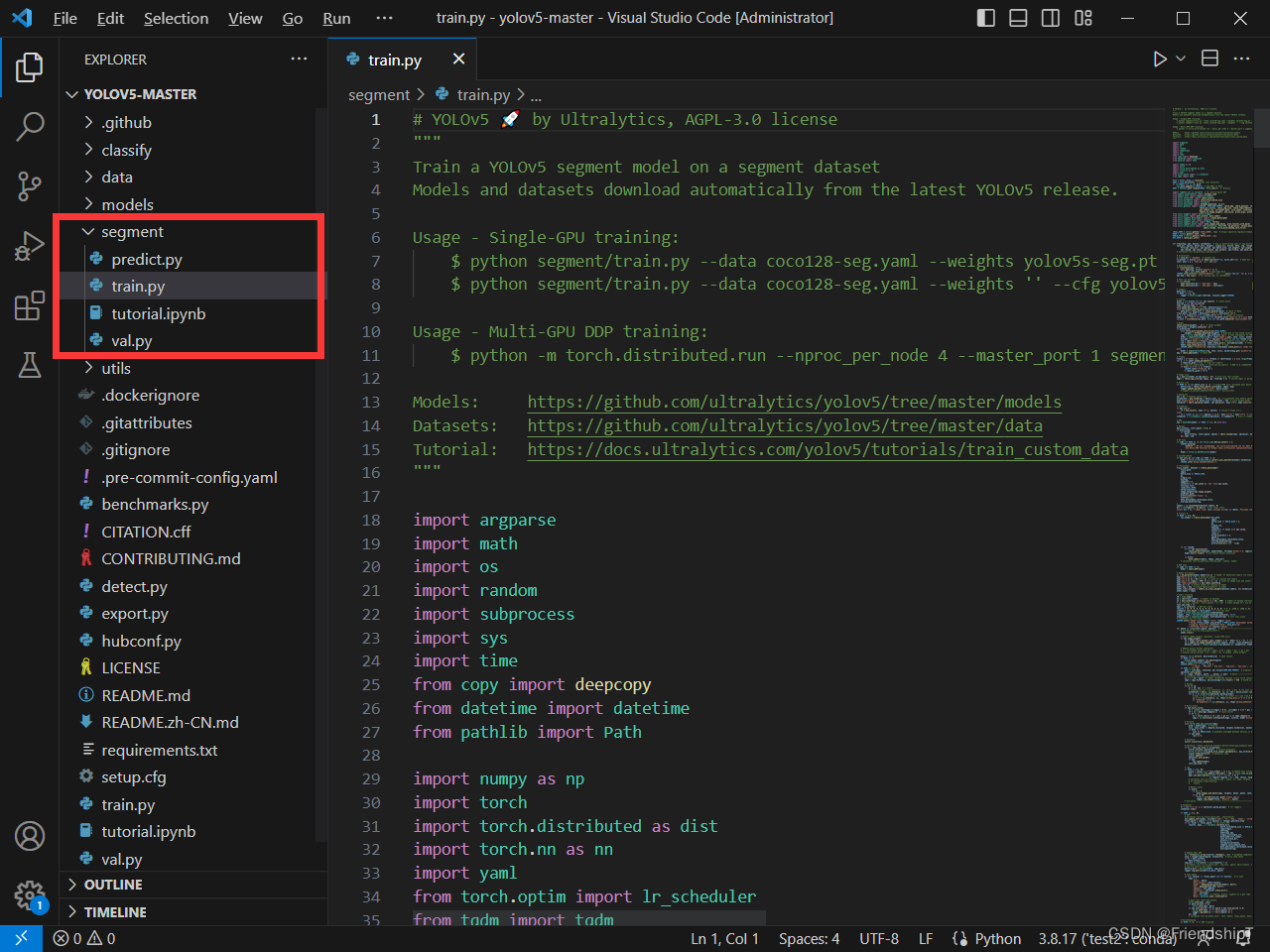The height and width of the screenshot is (952, 1270).
Task: Close the train.py editor tab
Action: (458, 59)
